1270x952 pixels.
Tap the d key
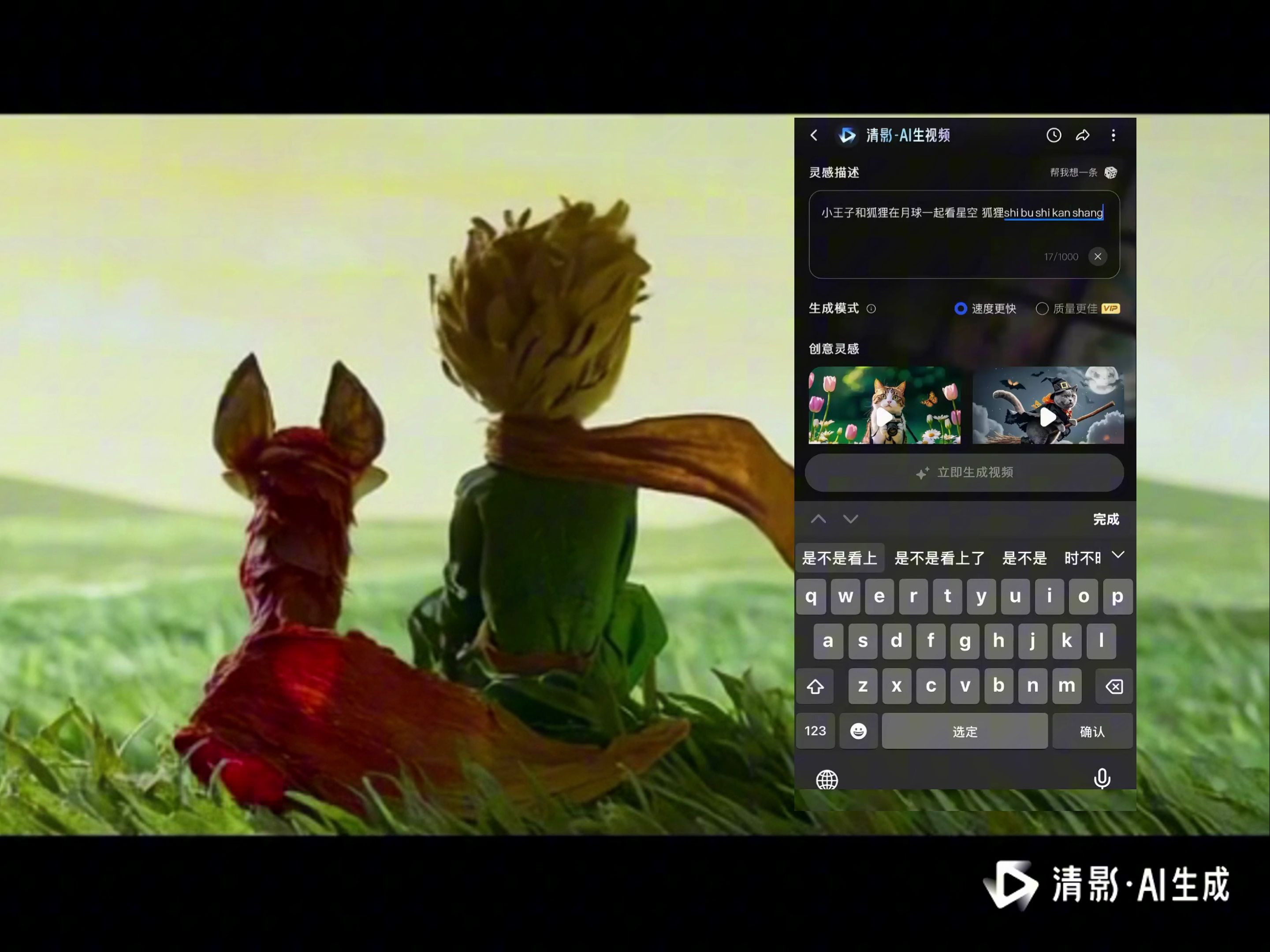click(896, 641)
